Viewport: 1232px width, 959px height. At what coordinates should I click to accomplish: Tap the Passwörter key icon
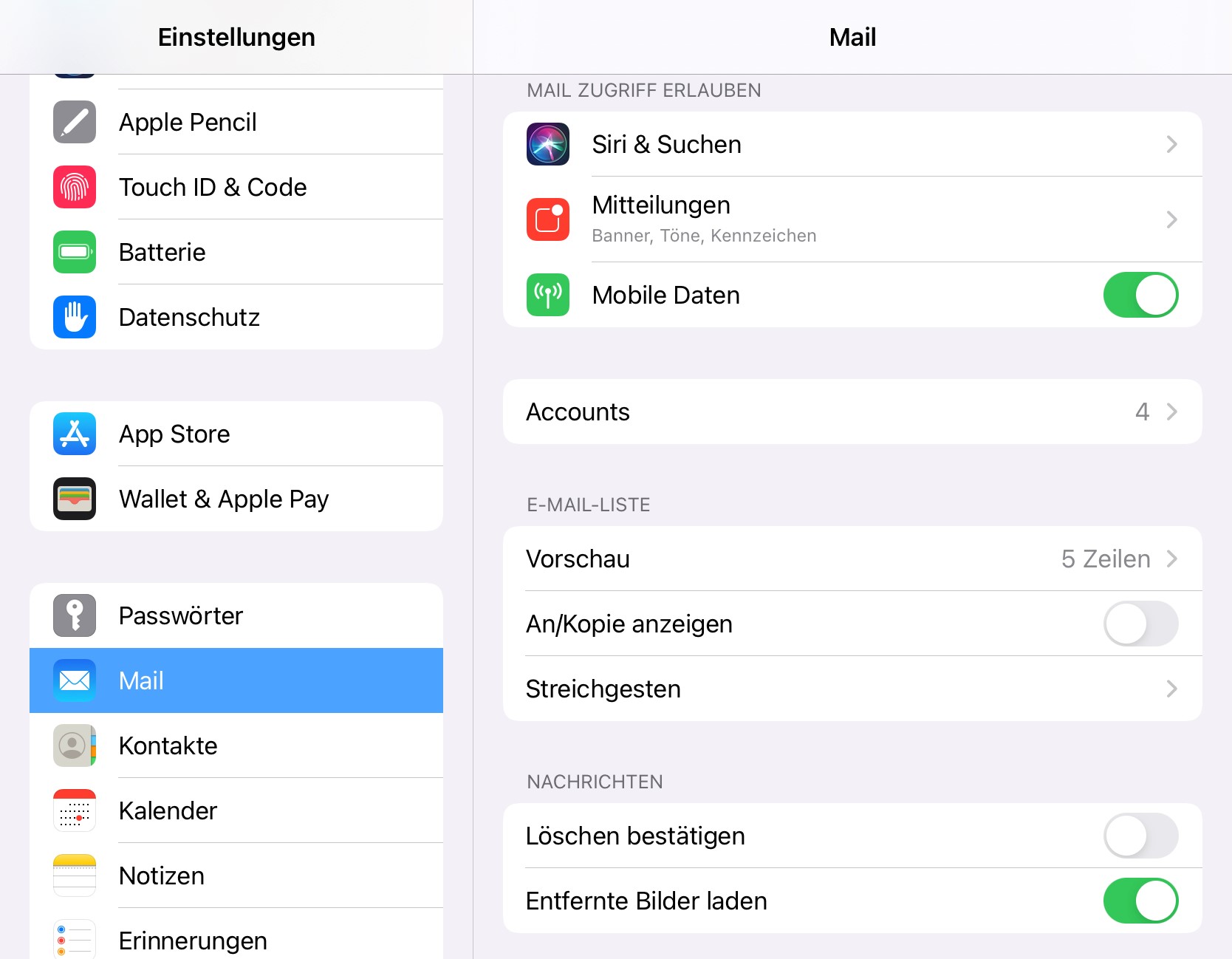click(75, 615)
